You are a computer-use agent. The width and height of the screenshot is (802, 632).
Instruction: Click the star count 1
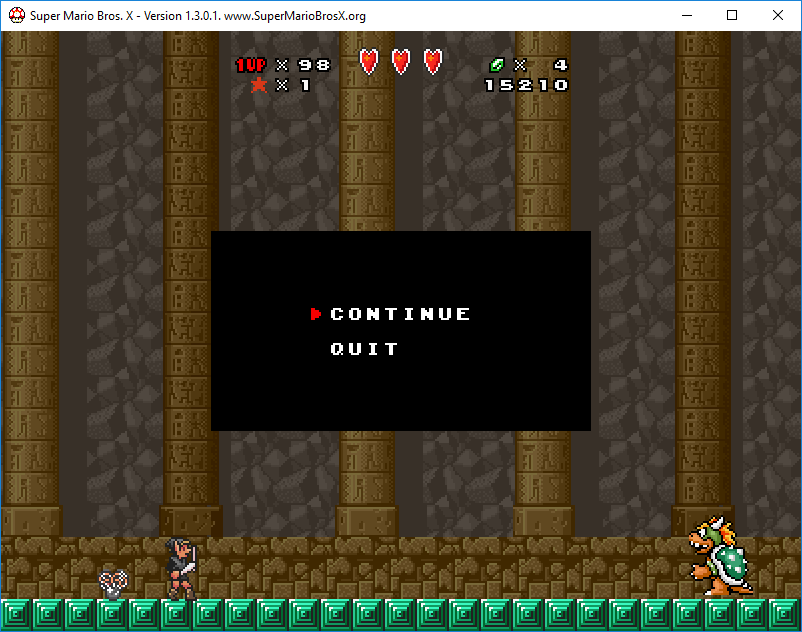305,85
